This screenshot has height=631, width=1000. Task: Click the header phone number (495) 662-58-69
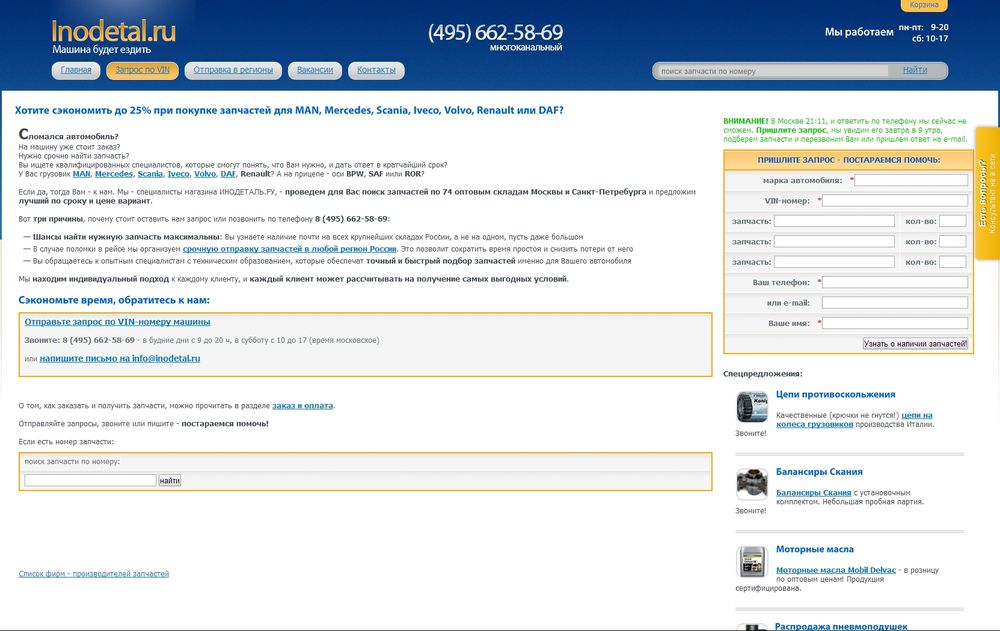[496, 33]
